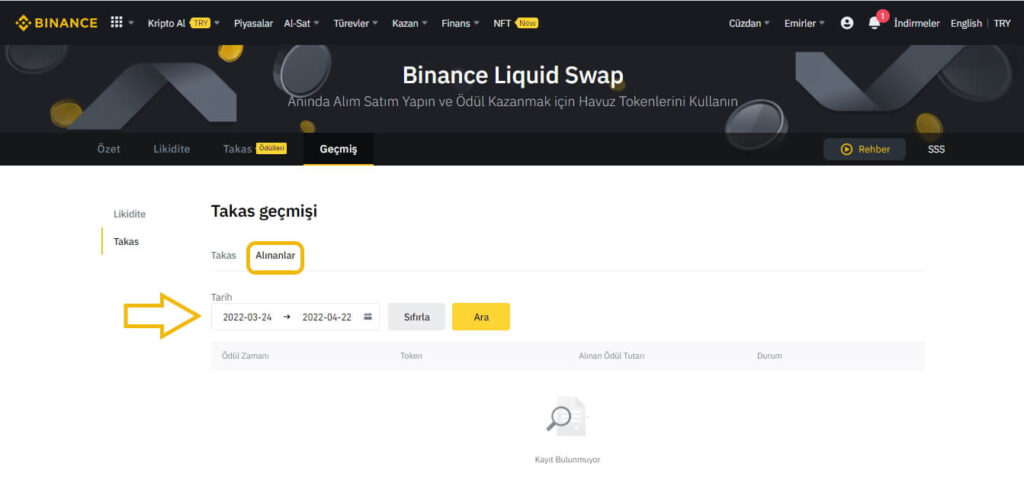Expand the Finans menu
The image size is (1024, 496).
pos(460,23)
